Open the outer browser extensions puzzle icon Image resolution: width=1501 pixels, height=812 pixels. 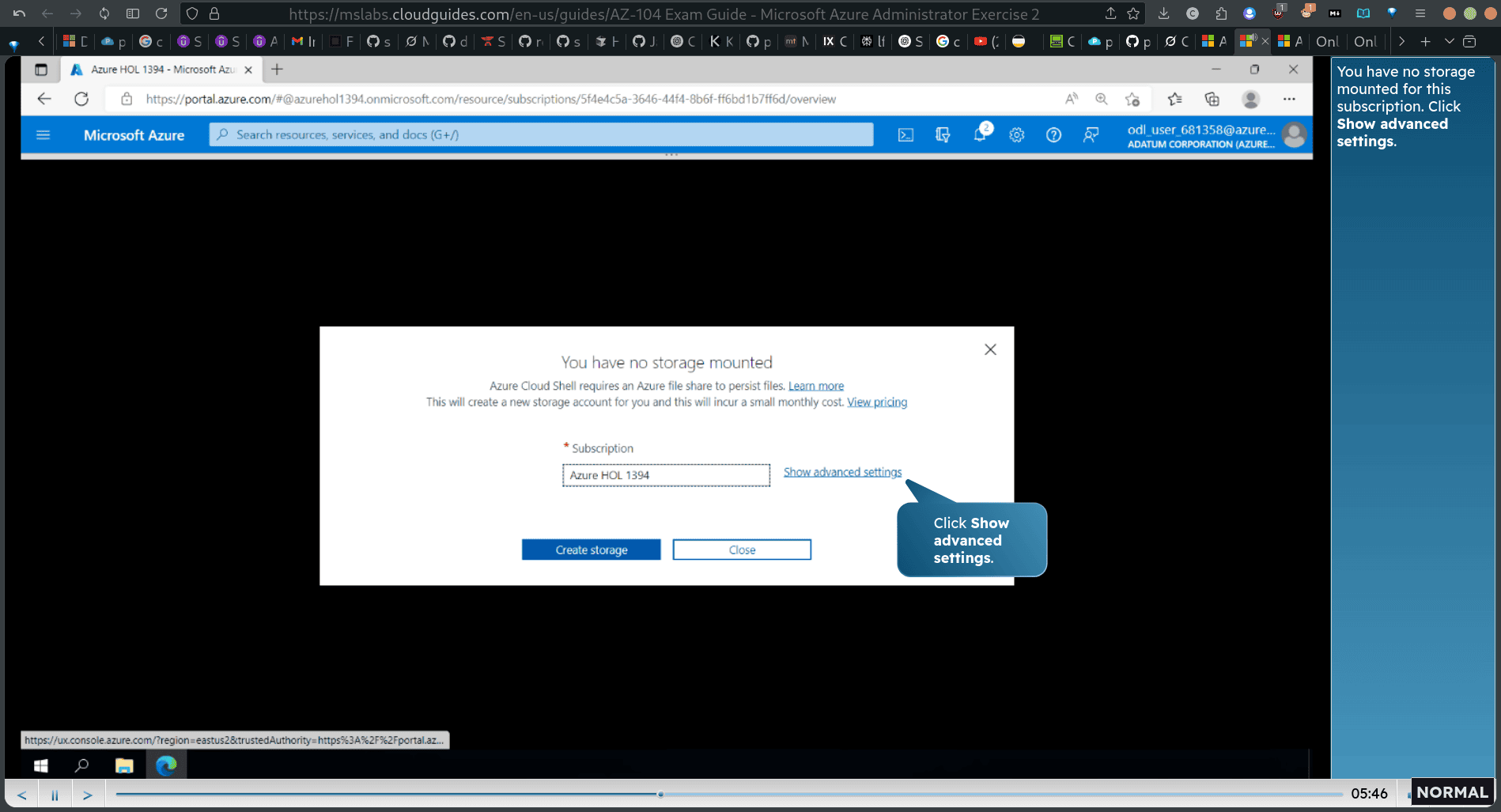click(x=1221, y=13)
